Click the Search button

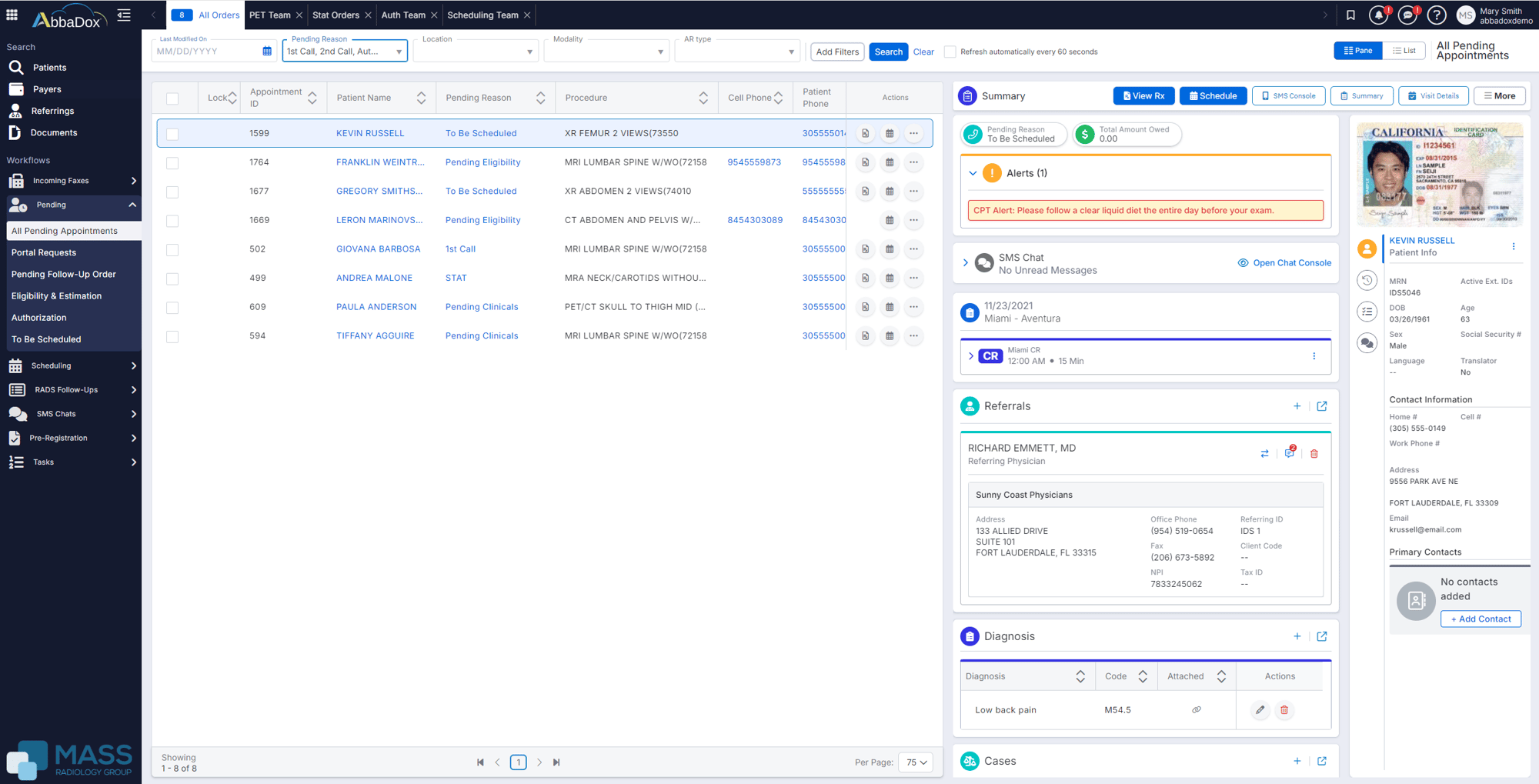[888, 52]
